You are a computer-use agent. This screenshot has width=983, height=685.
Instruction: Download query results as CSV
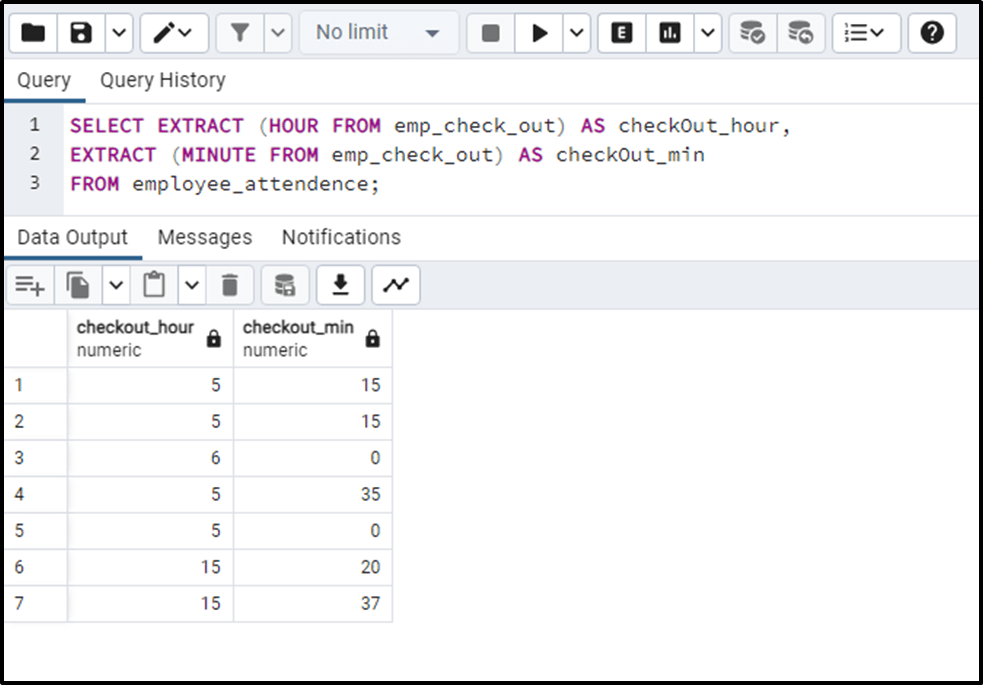pyautogui.click(x=340, y=284)
